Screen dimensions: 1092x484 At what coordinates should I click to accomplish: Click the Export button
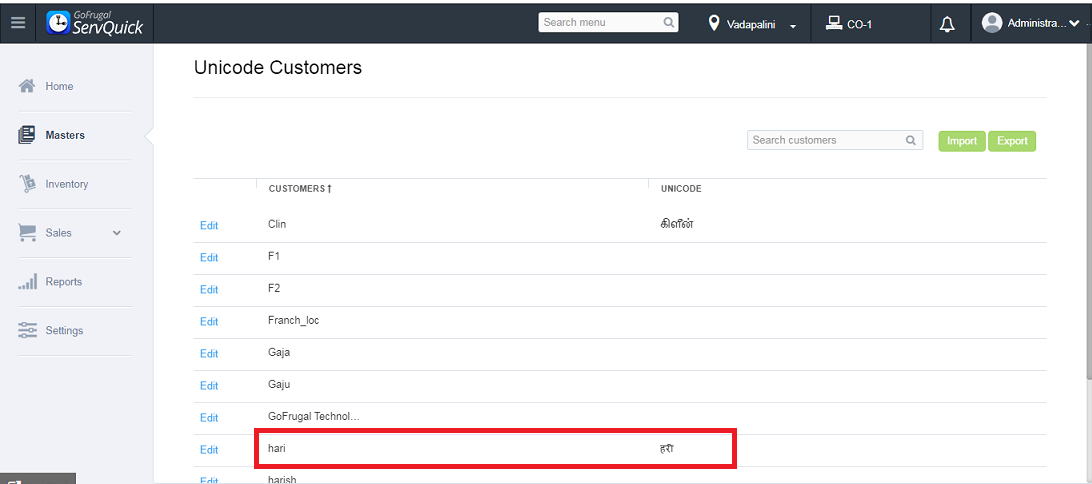click(1012, 141)
